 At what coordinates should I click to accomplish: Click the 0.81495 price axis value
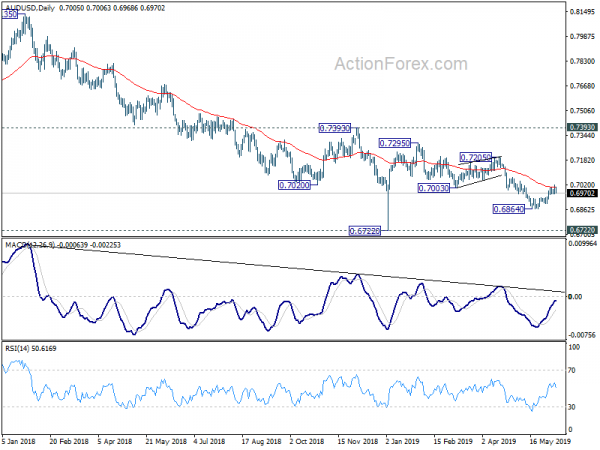tap(582, 12)
